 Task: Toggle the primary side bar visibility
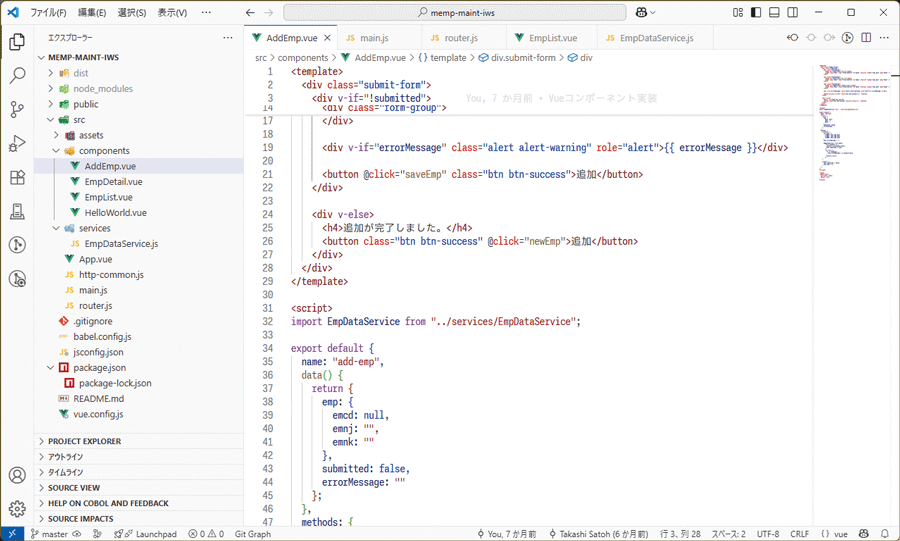(756, 13)
